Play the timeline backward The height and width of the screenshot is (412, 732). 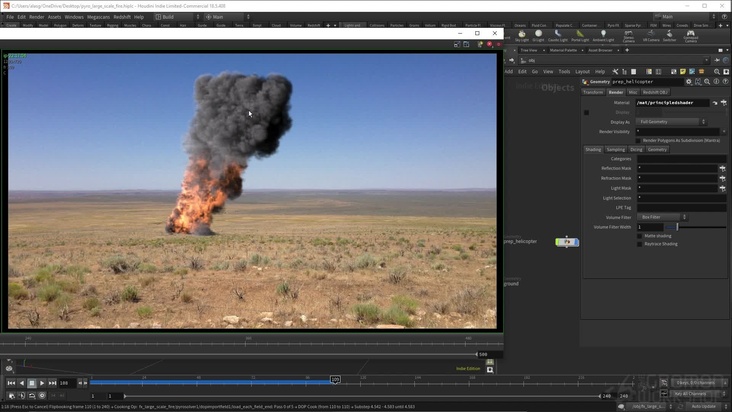tap(21, 383)
